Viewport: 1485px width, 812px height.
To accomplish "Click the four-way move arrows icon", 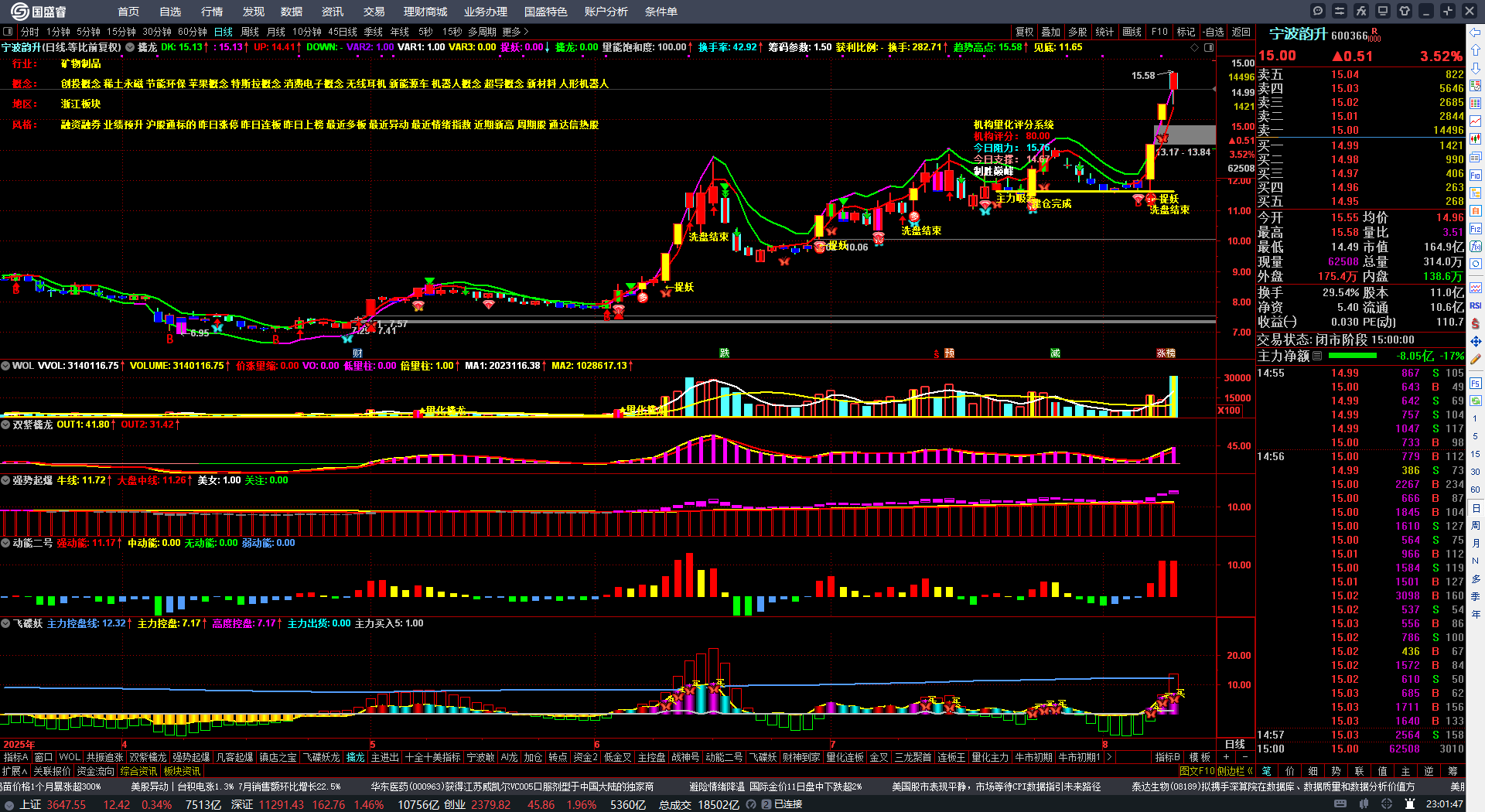I will pos(1476,341).
